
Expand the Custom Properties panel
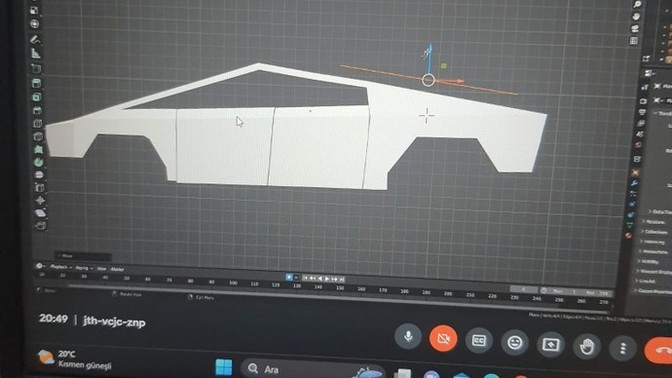[653, 291]
